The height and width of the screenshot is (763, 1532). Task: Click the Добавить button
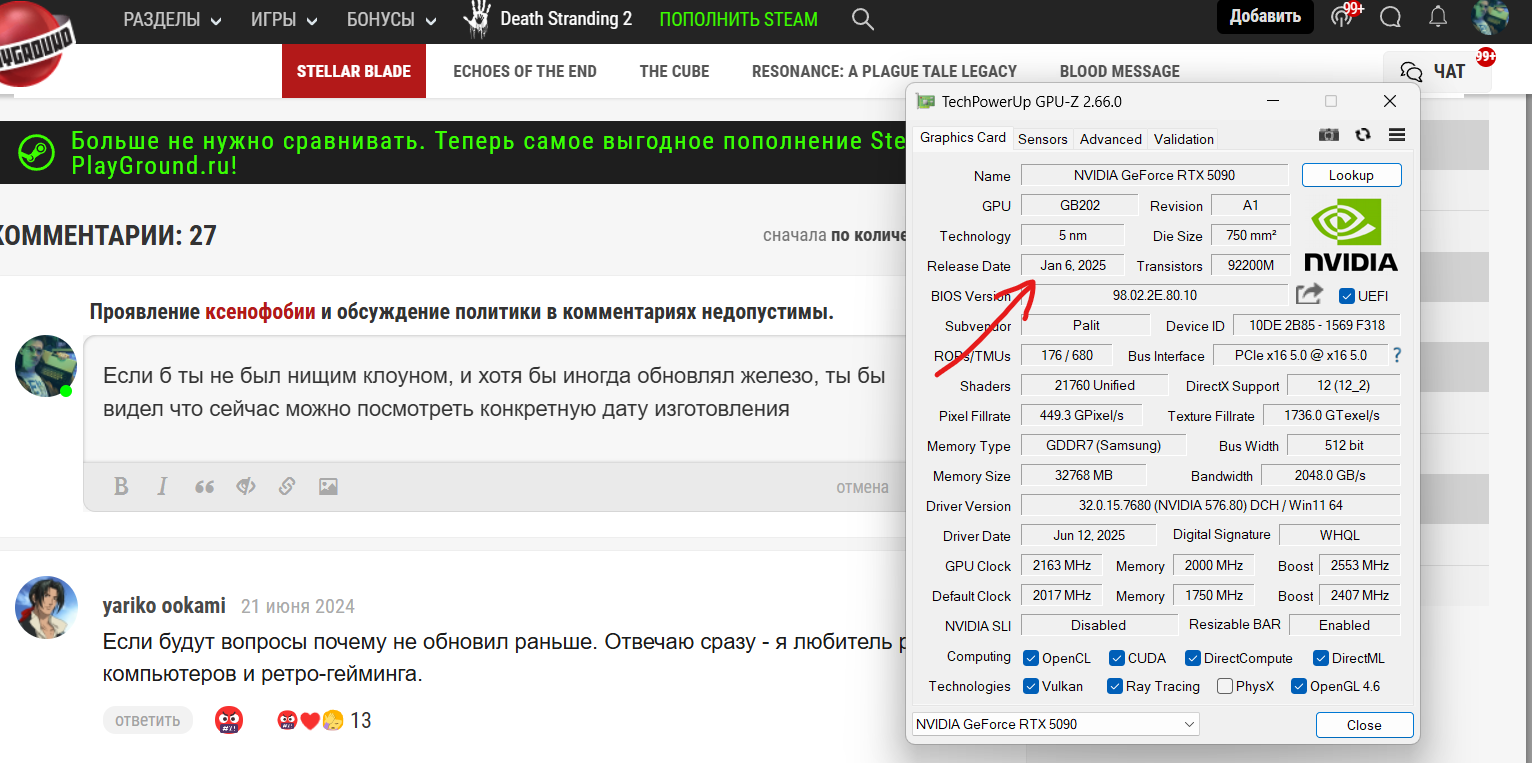tap(1265, 17)
